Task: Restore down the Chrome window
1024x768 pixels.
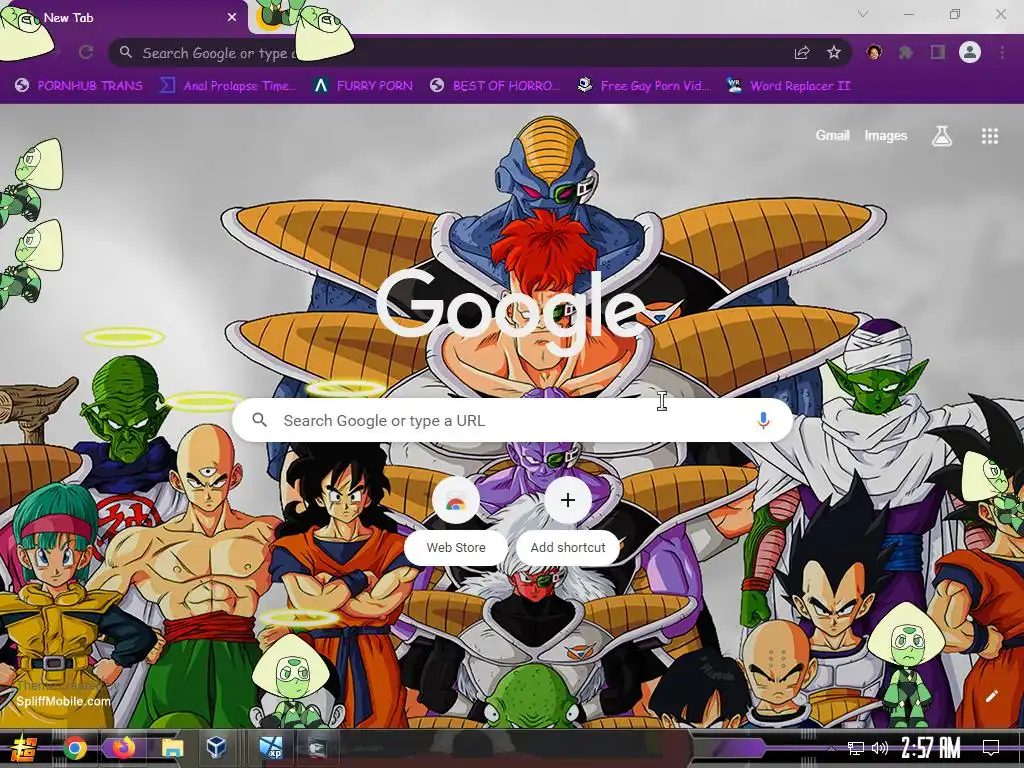Action: (x=955, y=14)
